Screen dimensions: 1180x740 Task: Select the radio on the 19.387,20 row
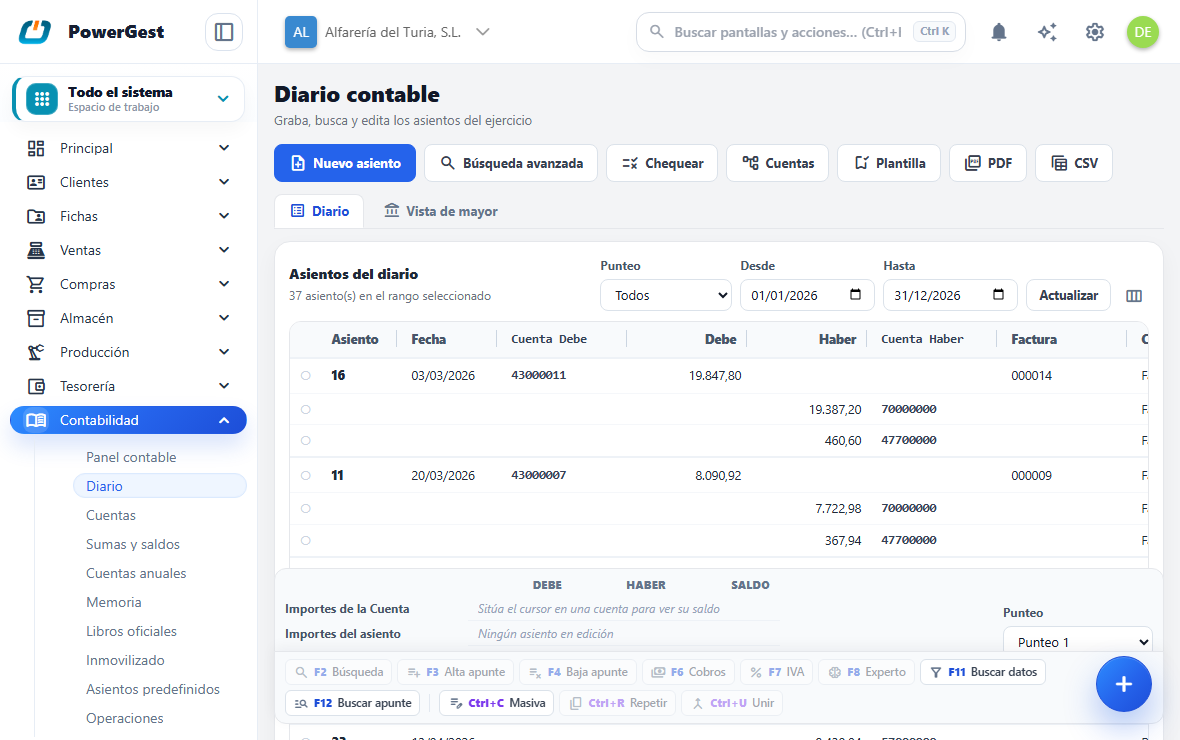[306, 410]
